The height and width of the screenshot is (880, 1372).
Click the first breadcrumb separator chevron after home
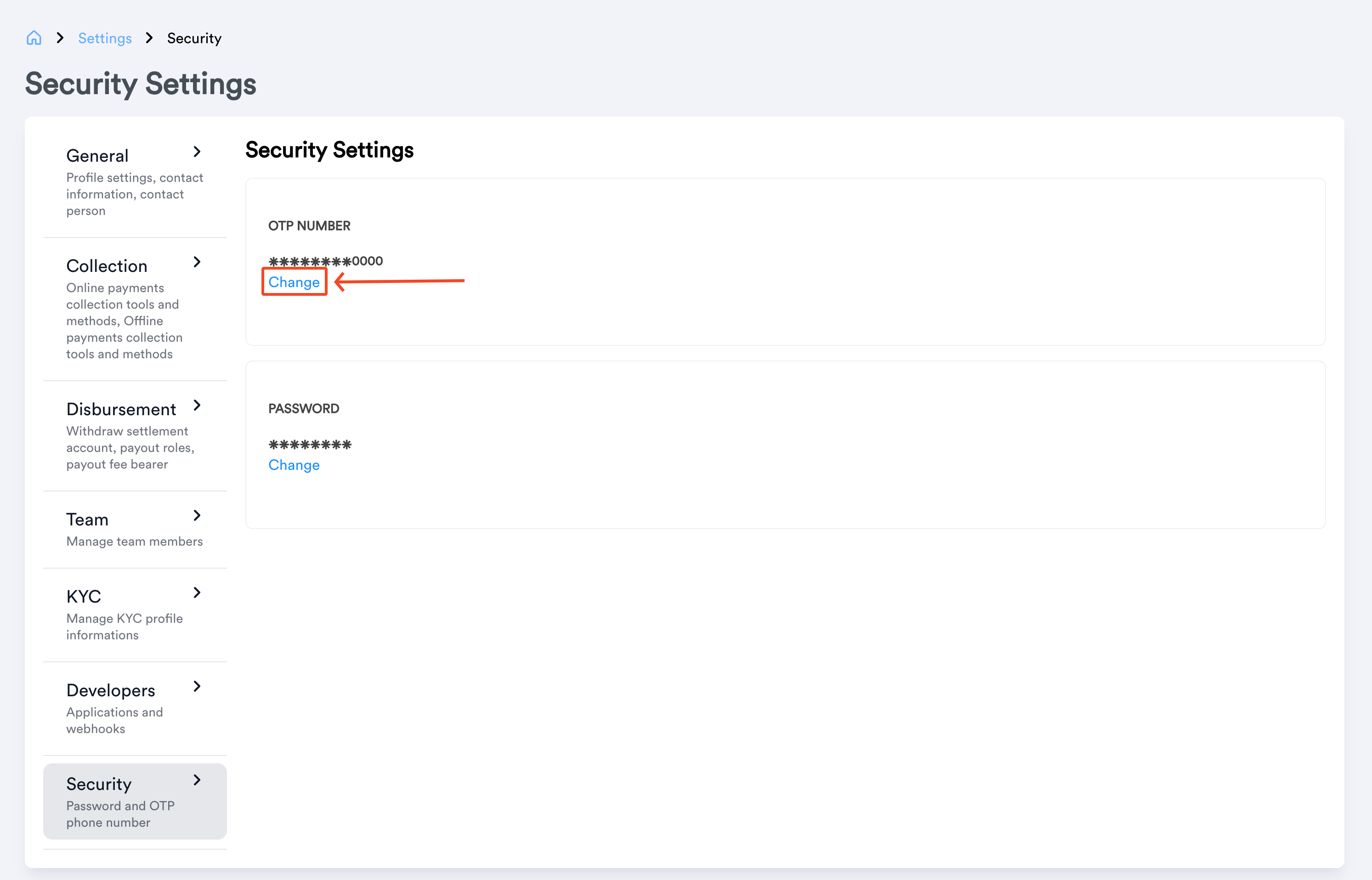60,38
